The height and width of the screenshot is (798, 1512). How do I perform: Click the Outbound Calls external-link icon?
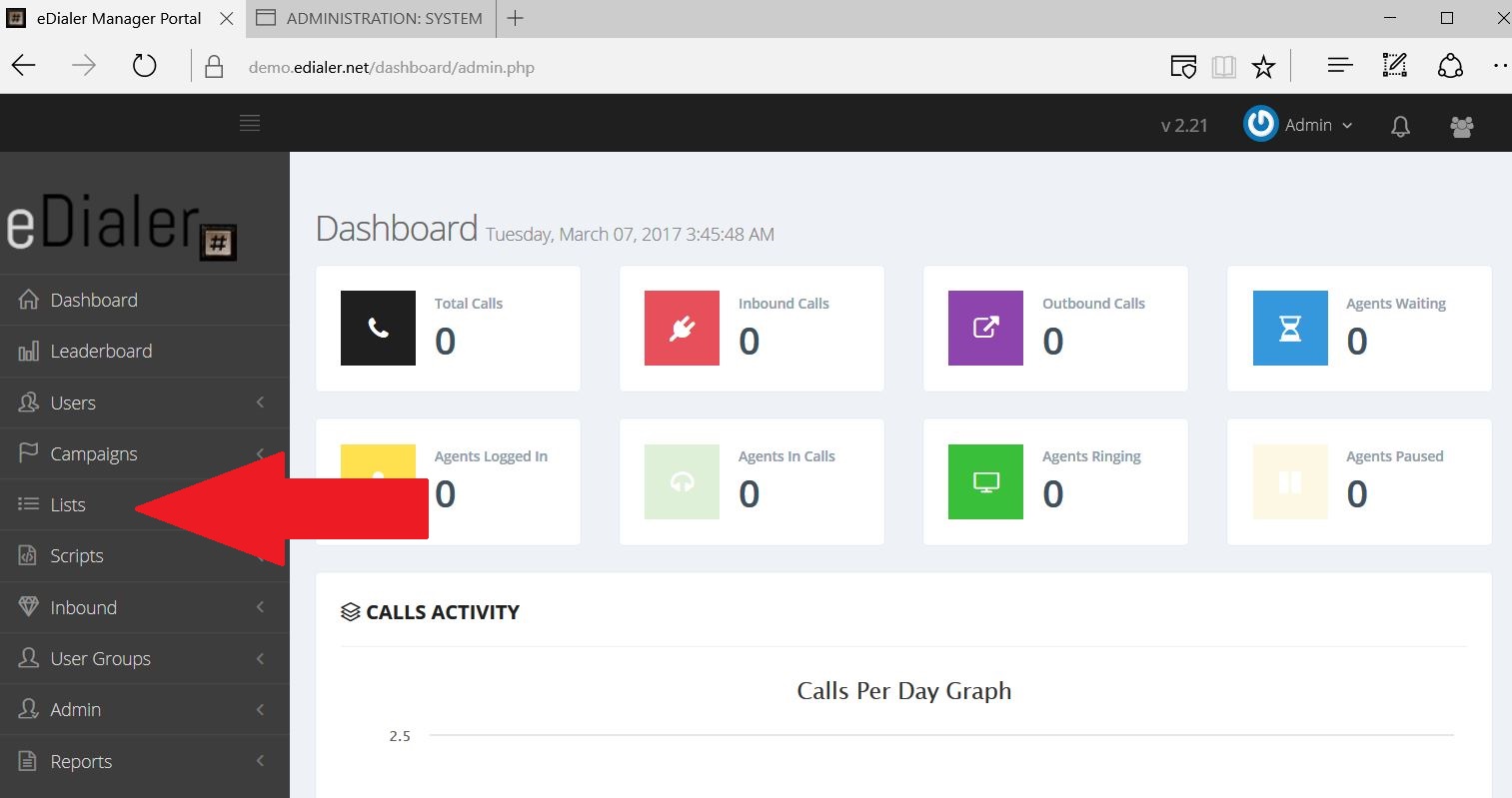985,328
